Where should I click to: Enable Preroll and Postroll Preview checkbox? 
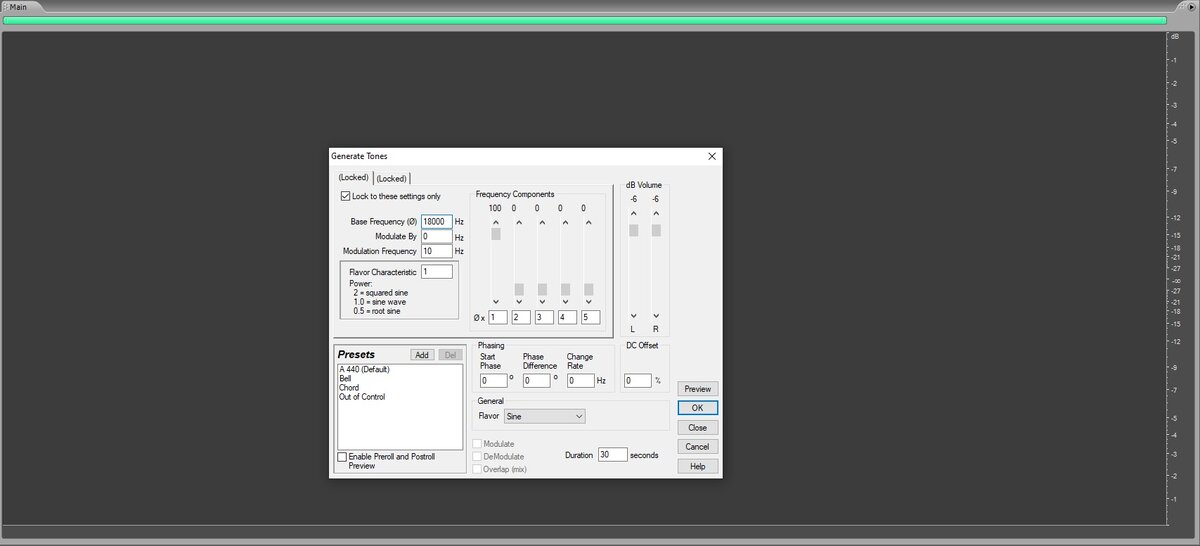point(342,456)
